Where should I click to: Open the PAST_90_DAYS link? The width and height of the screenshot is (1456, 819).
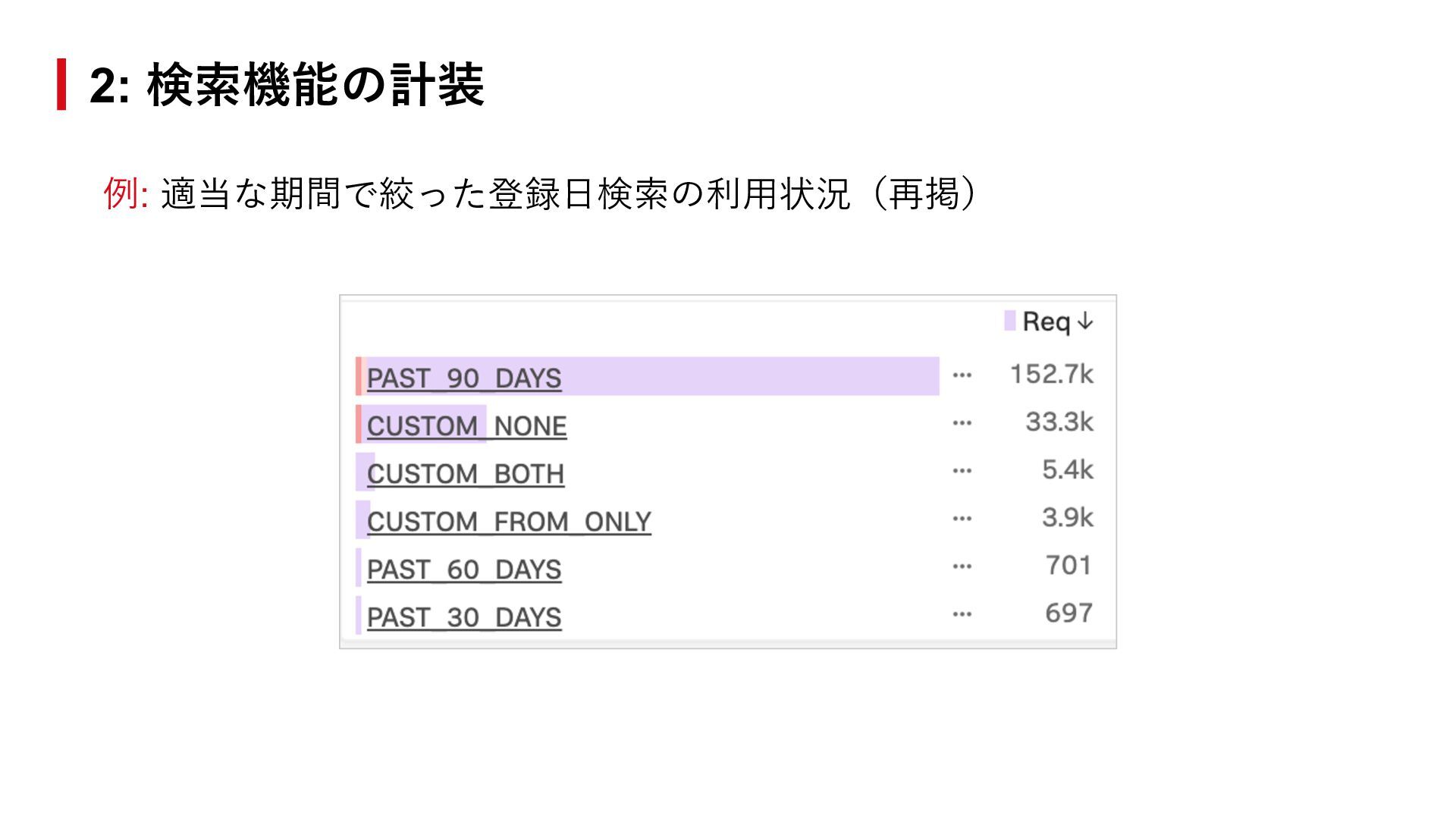coord(463,378)
